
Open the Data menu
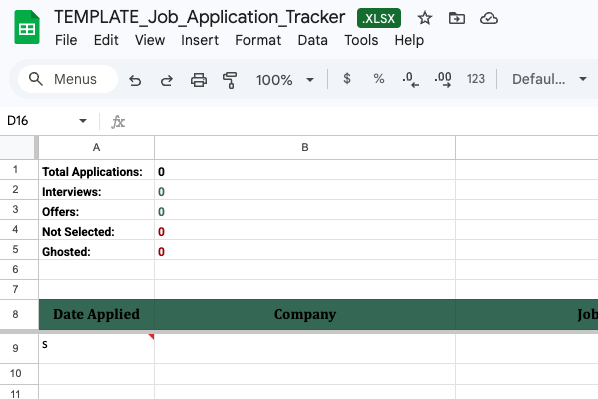coord(312,40)
